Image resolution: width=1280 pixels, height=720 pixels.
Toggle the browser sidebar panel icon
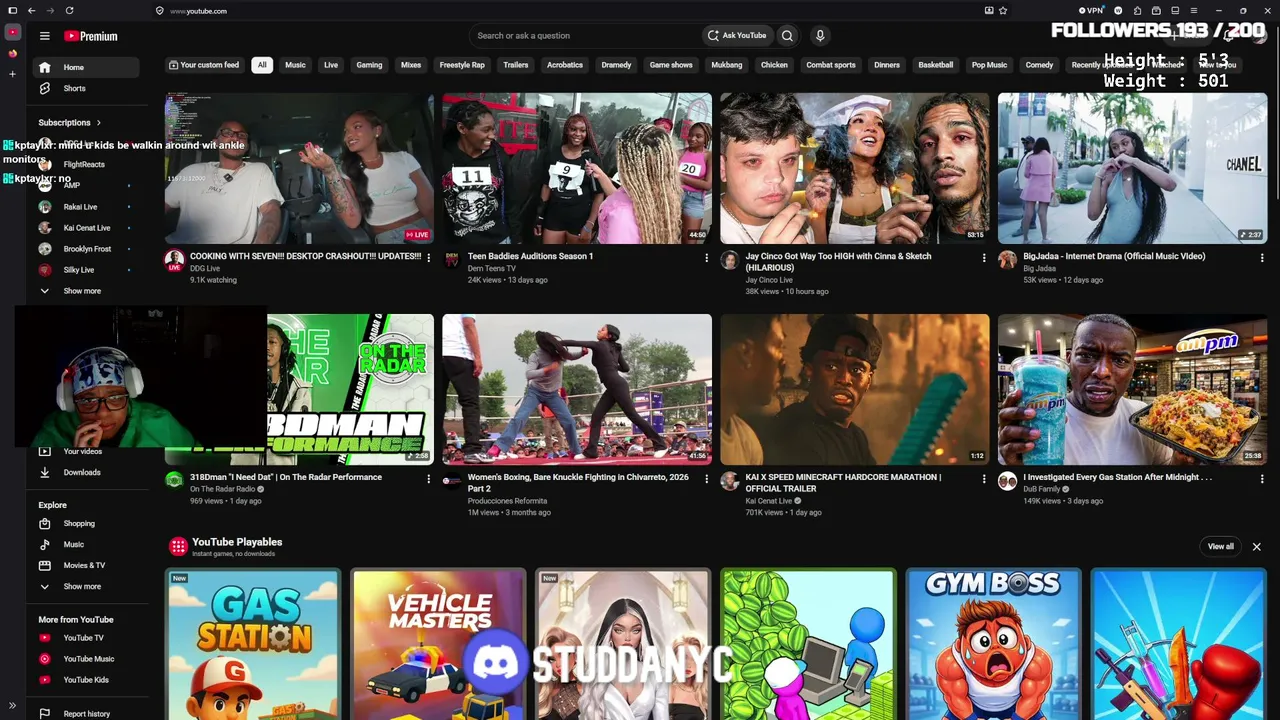13,11
